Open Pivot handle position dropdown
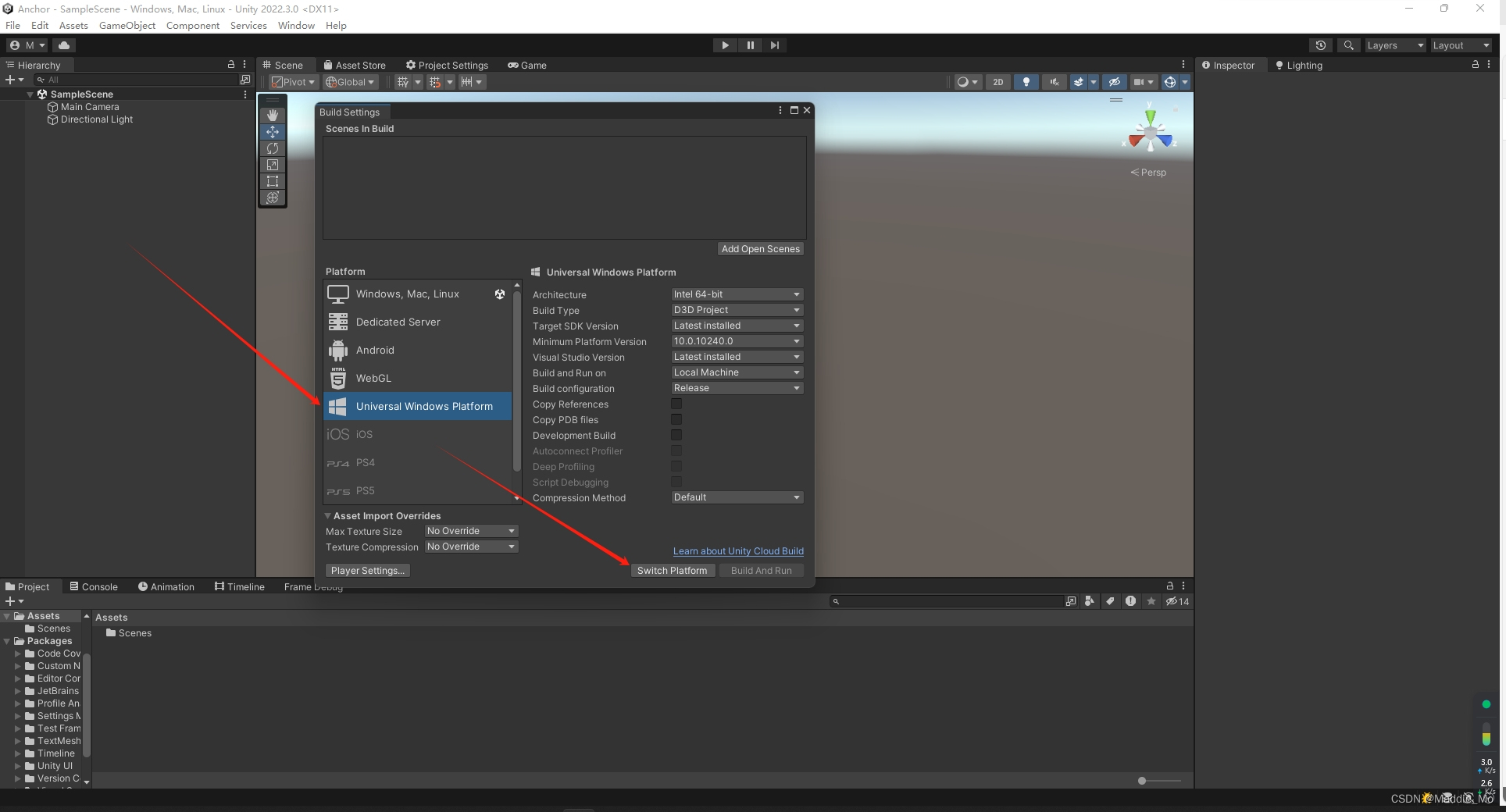This screenshot has width=1506, height=812. pyautogui.click(x=293, y=82)
